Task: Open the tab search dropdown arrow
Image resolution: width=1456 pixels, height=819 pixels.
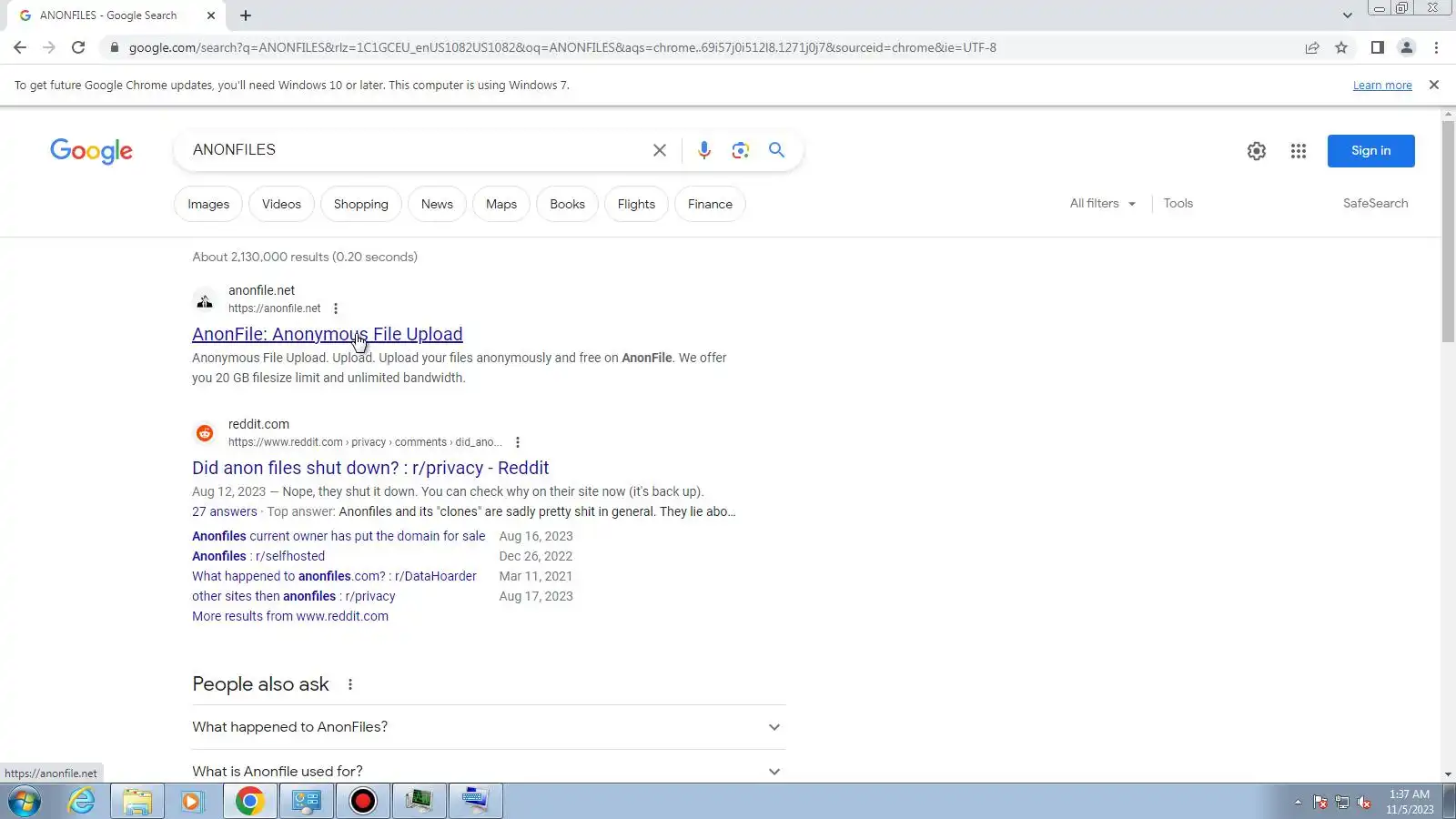Action: (x=1348, y=15)
